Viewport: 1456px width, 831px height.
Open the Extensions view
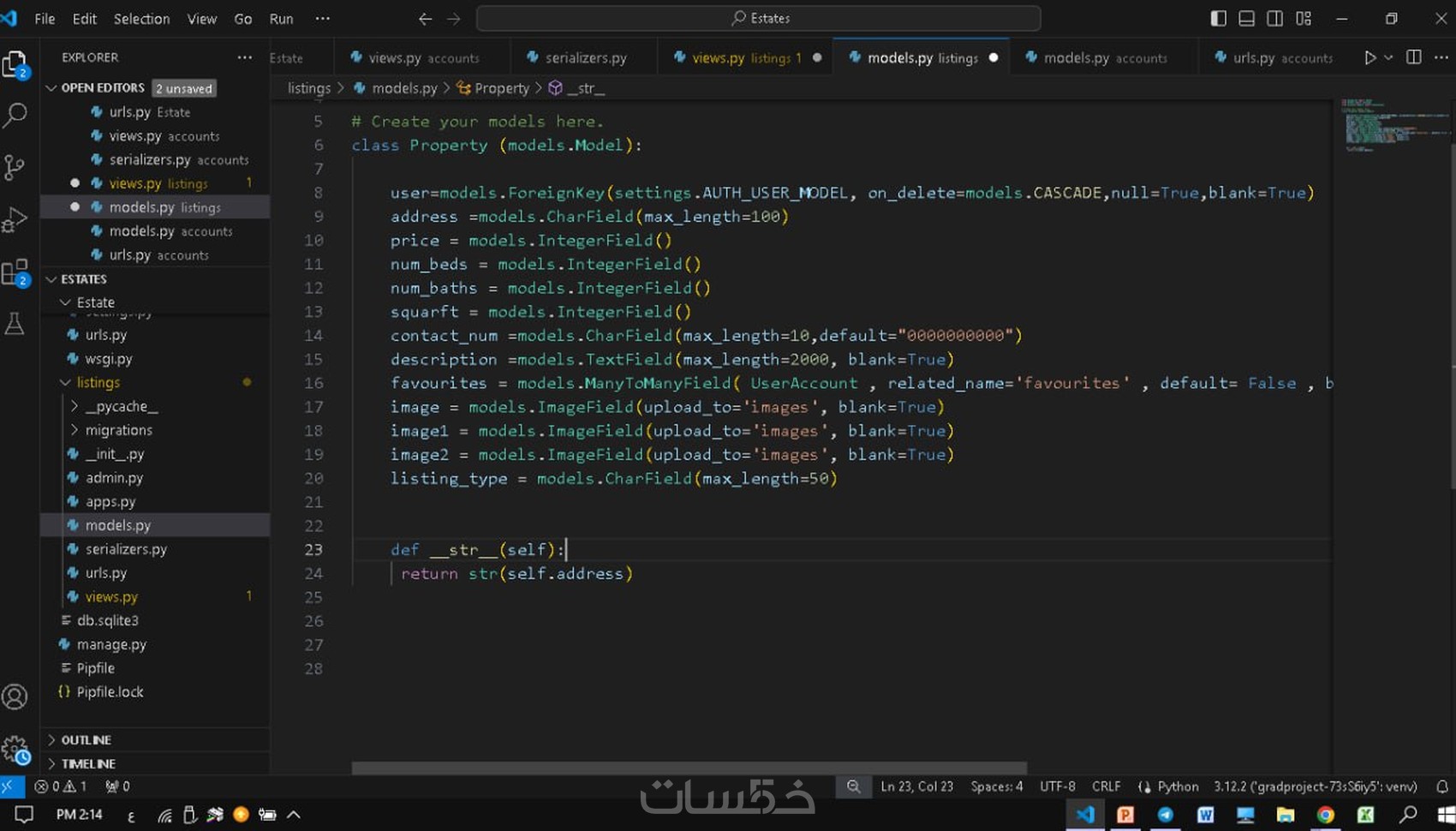[x=15, y=272]
